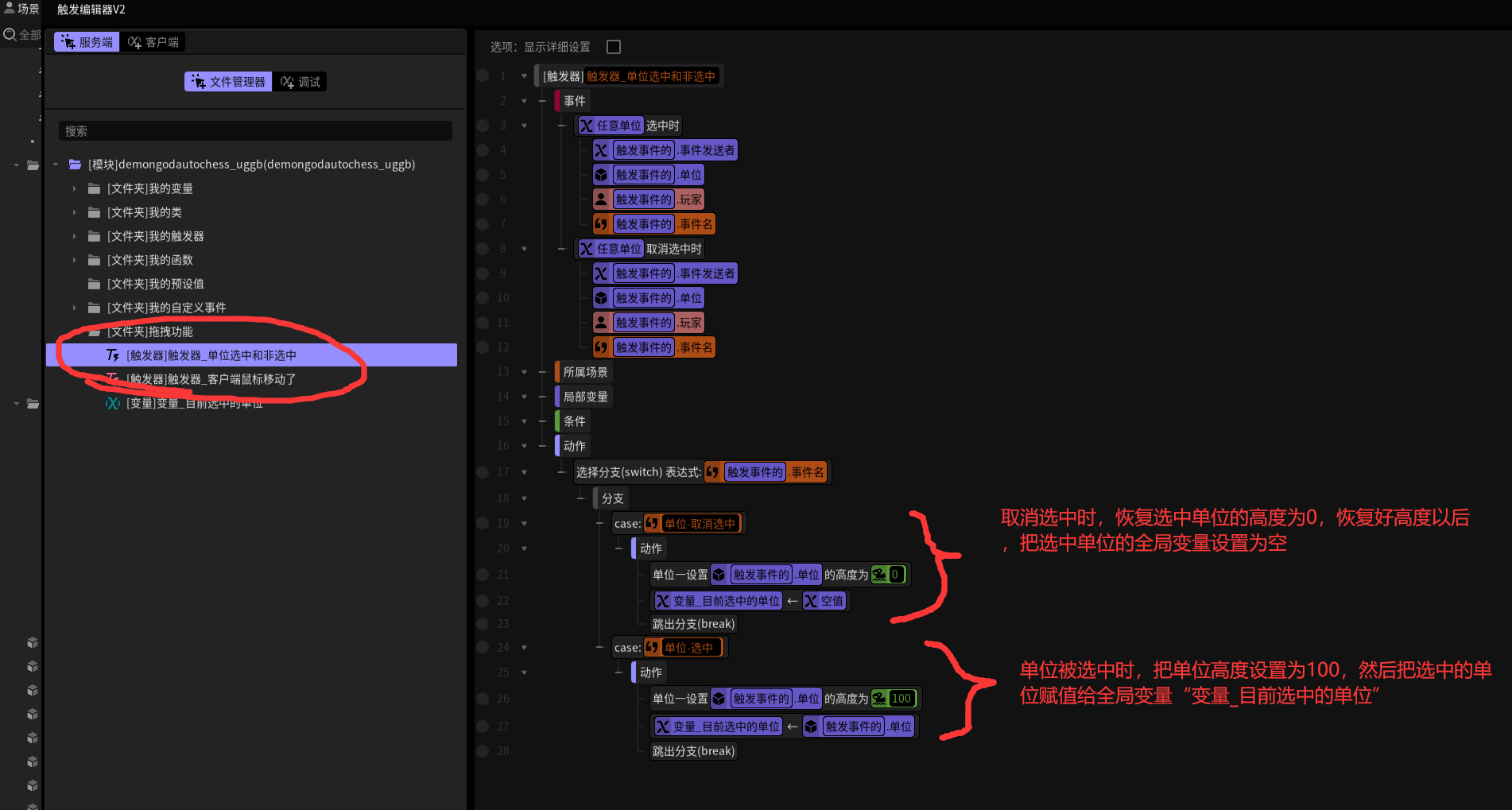The height and width of the screenshot is (810, 1512).
Task: Click the player icon on line 6
Action: 602,200
